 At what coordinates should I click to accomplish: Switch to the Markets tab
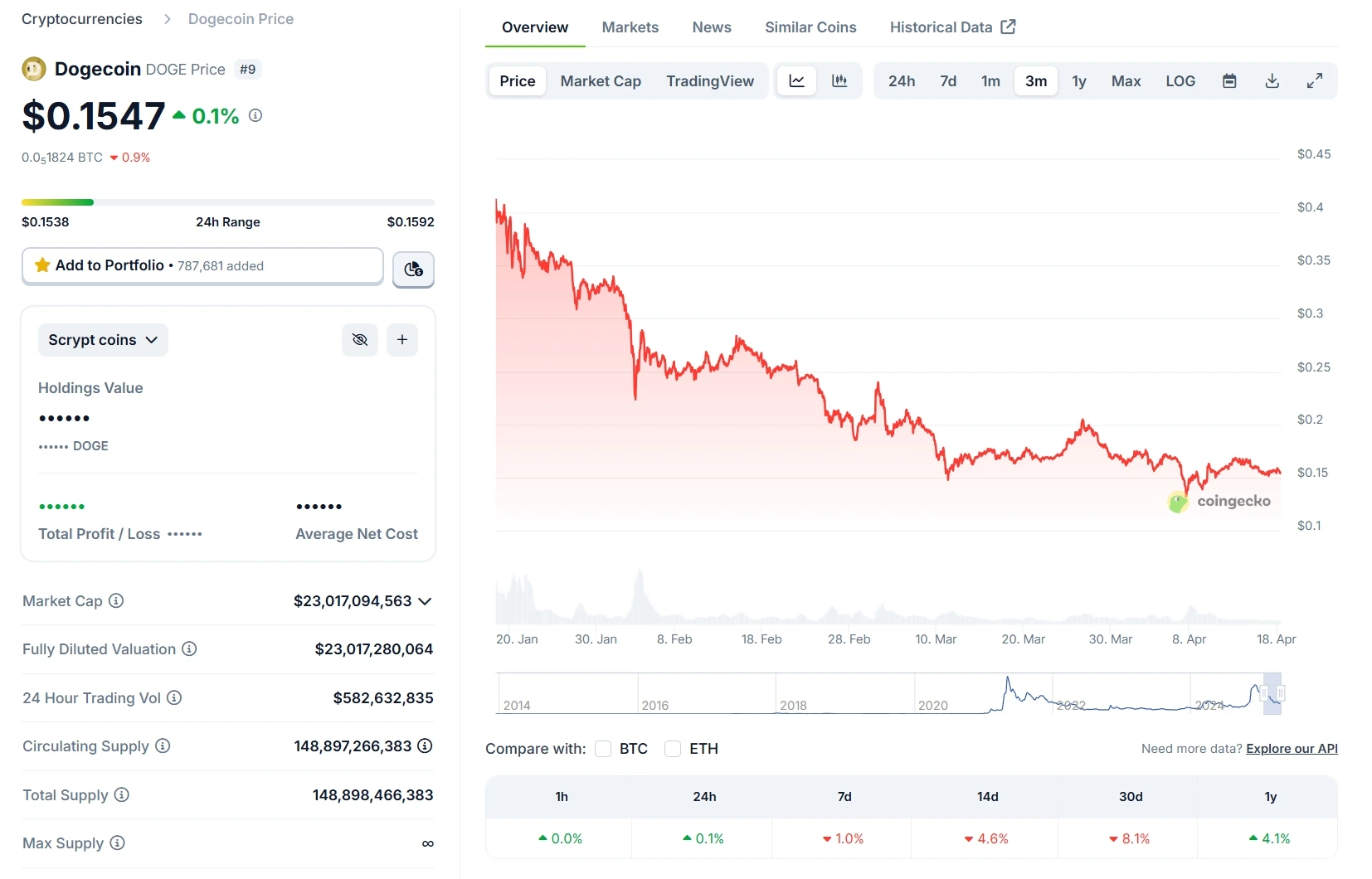tap(630, 27)
